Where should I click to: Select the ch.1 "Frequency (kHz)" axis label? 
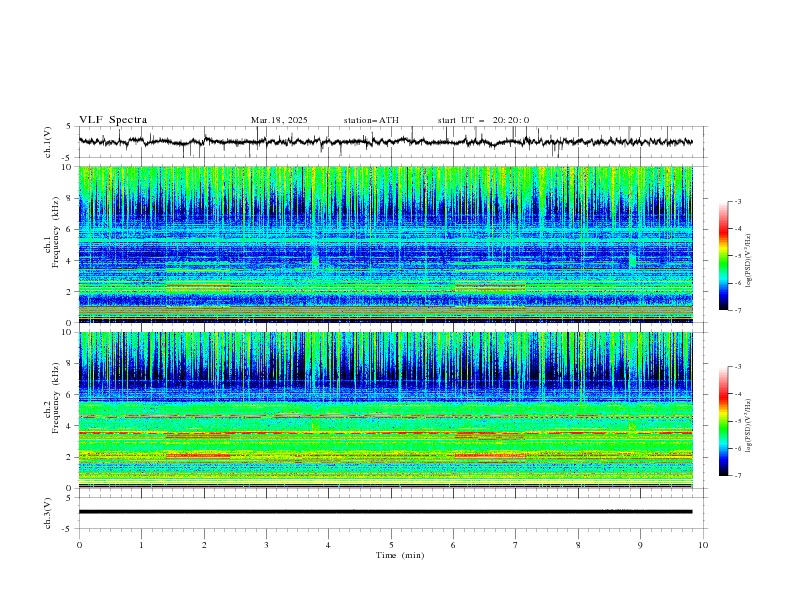pos(56,233)
